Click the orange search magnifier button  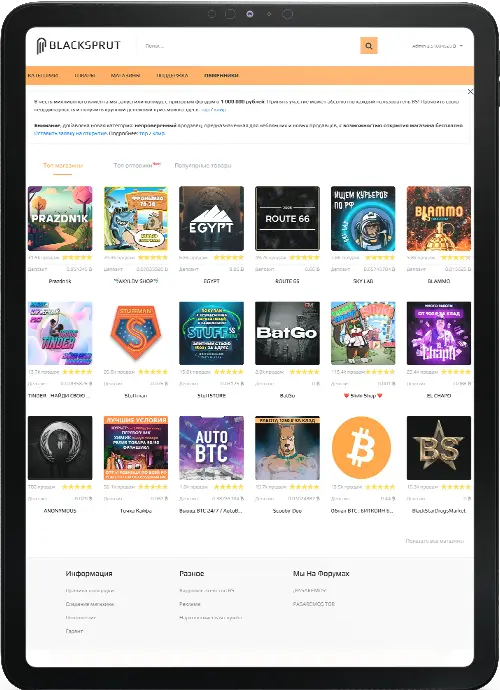tap(369, 46)
